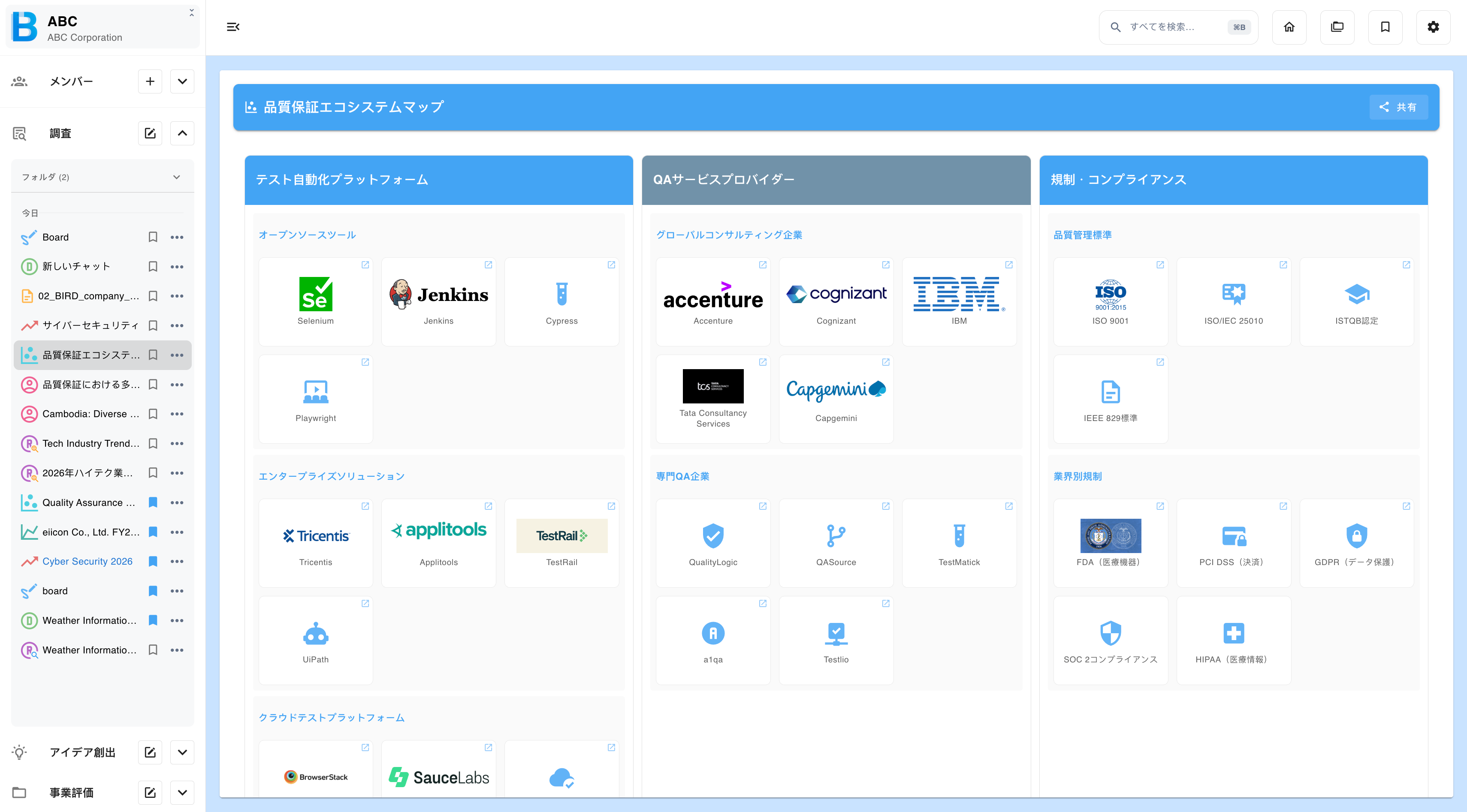Add a new member with plus icon

[150, 81]
